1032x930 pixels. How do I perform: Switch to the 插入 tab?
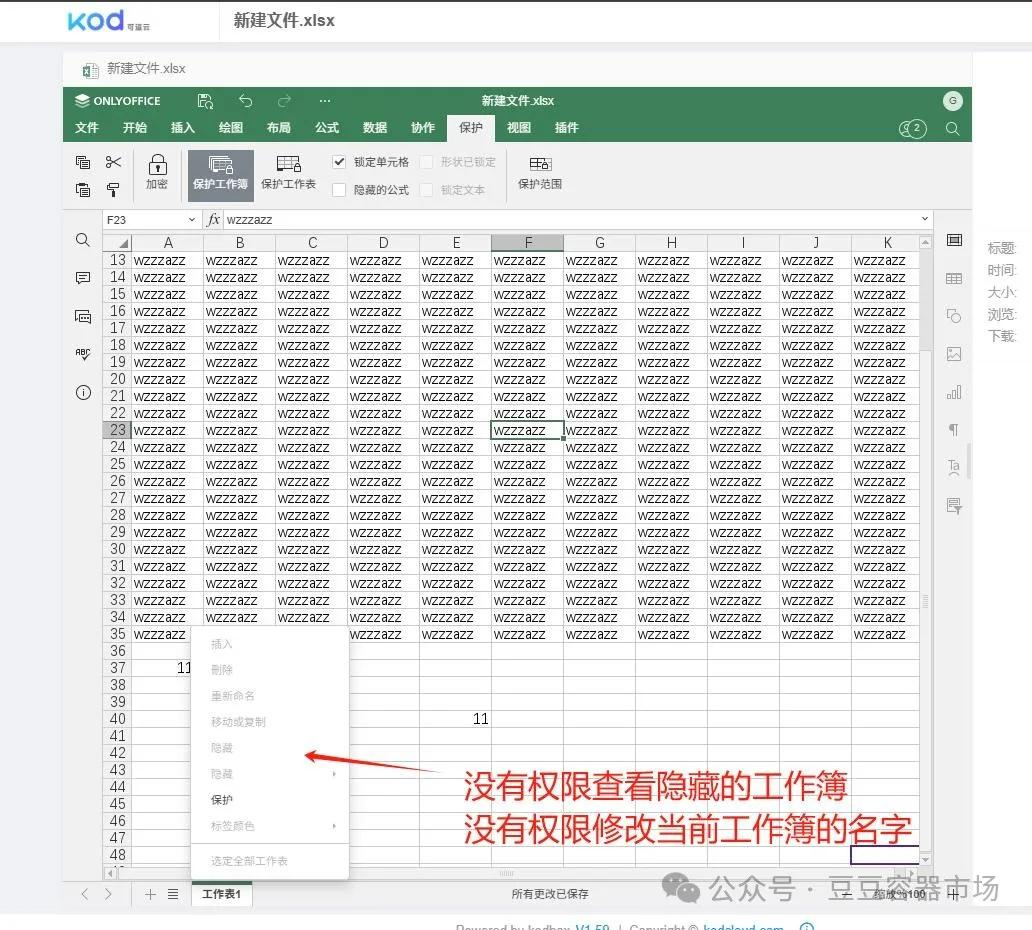[x=183, y=128]
